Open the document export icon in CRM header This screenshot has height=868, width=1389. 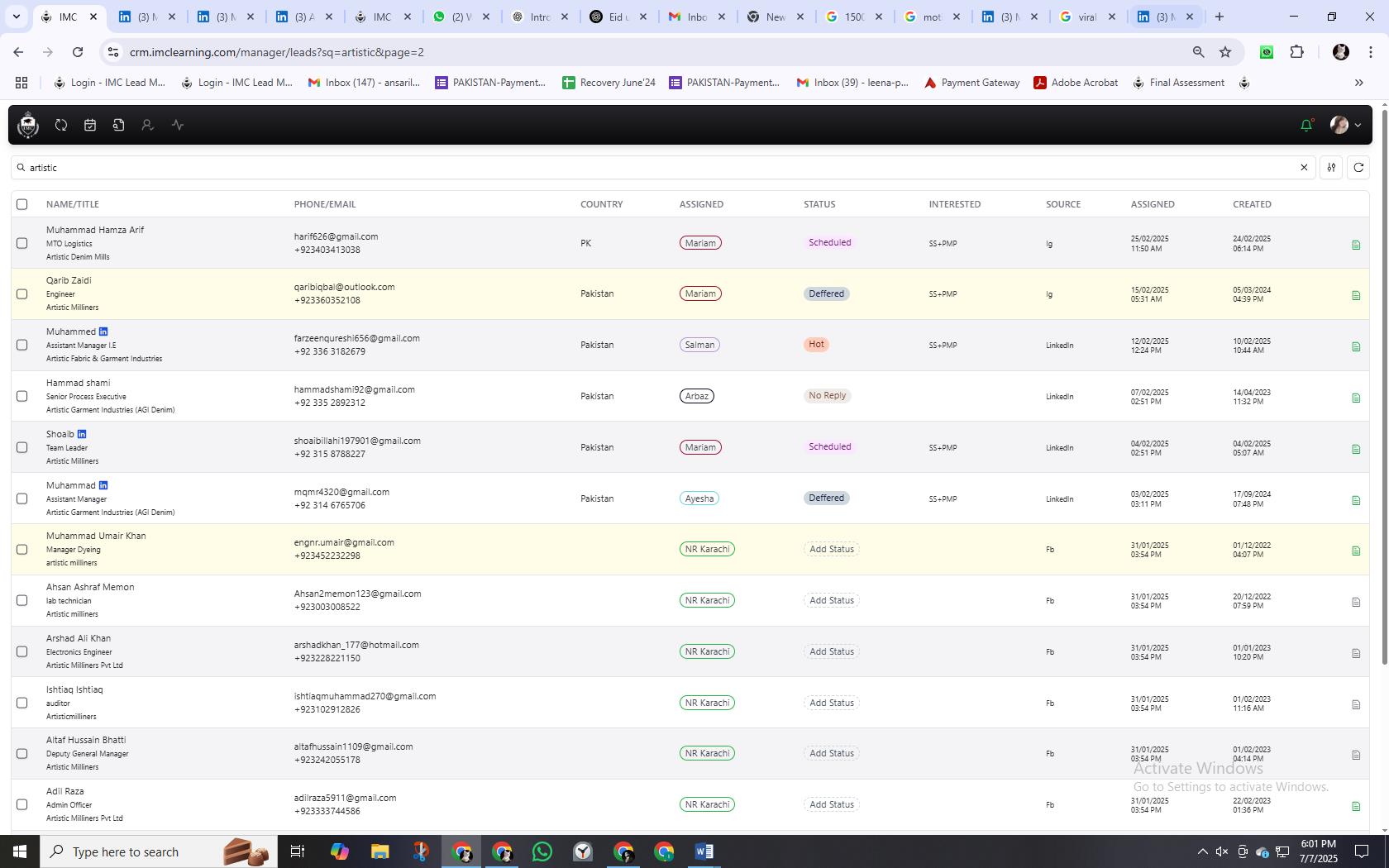click(x=119, y=125)
